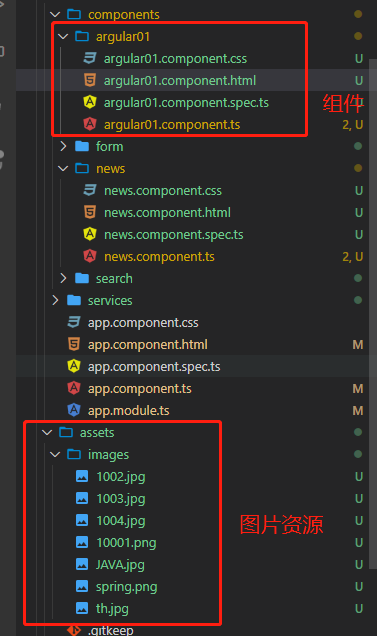Click the HTML5 icon of app.component.html
Screen dimensions: 377x636
(73, 344)
